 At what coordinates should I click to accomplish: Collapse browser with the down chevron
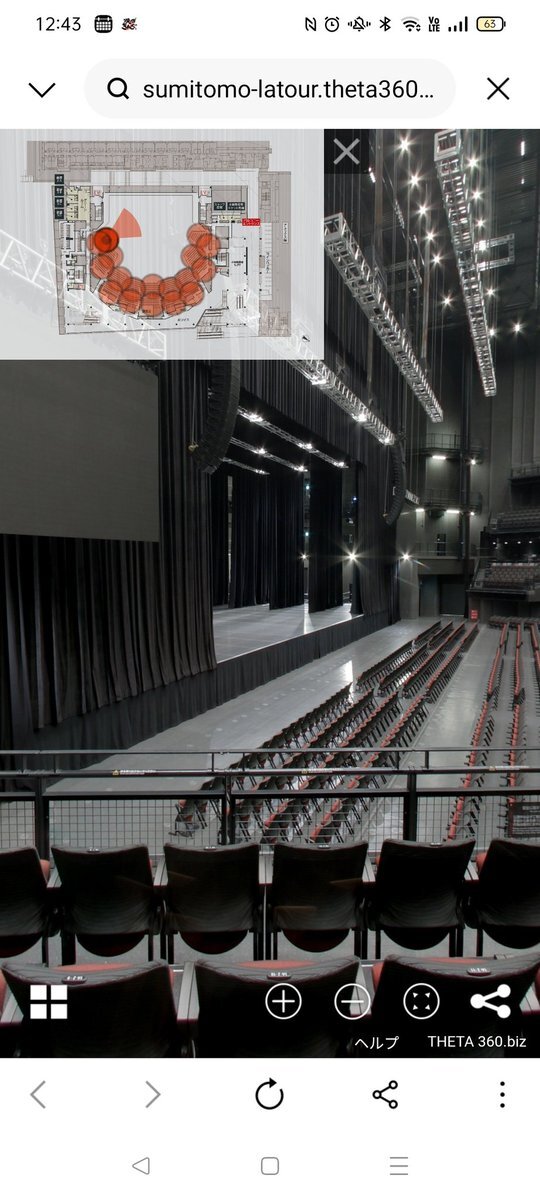pyautogui.click(x=42, y=89)
